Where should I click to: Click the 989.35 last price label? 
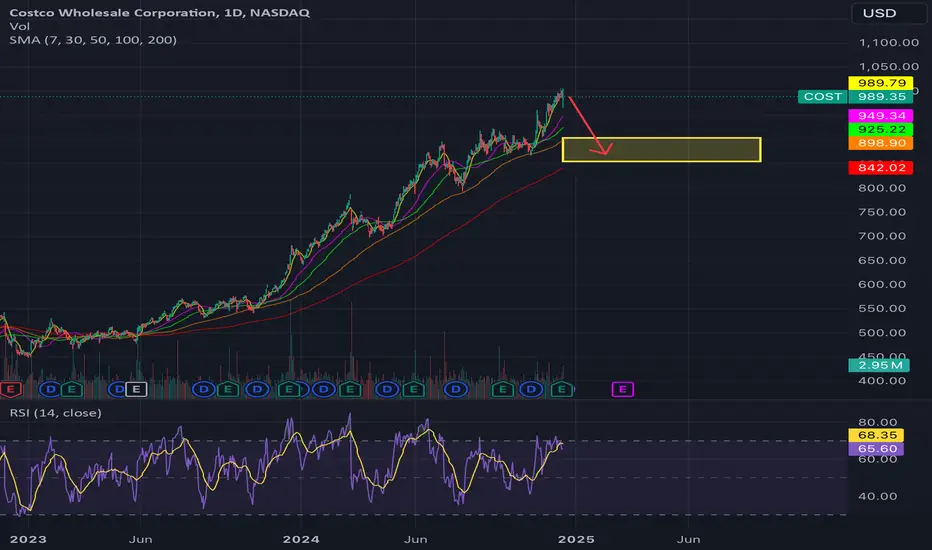pyautogui.click(x=881, y=96)
